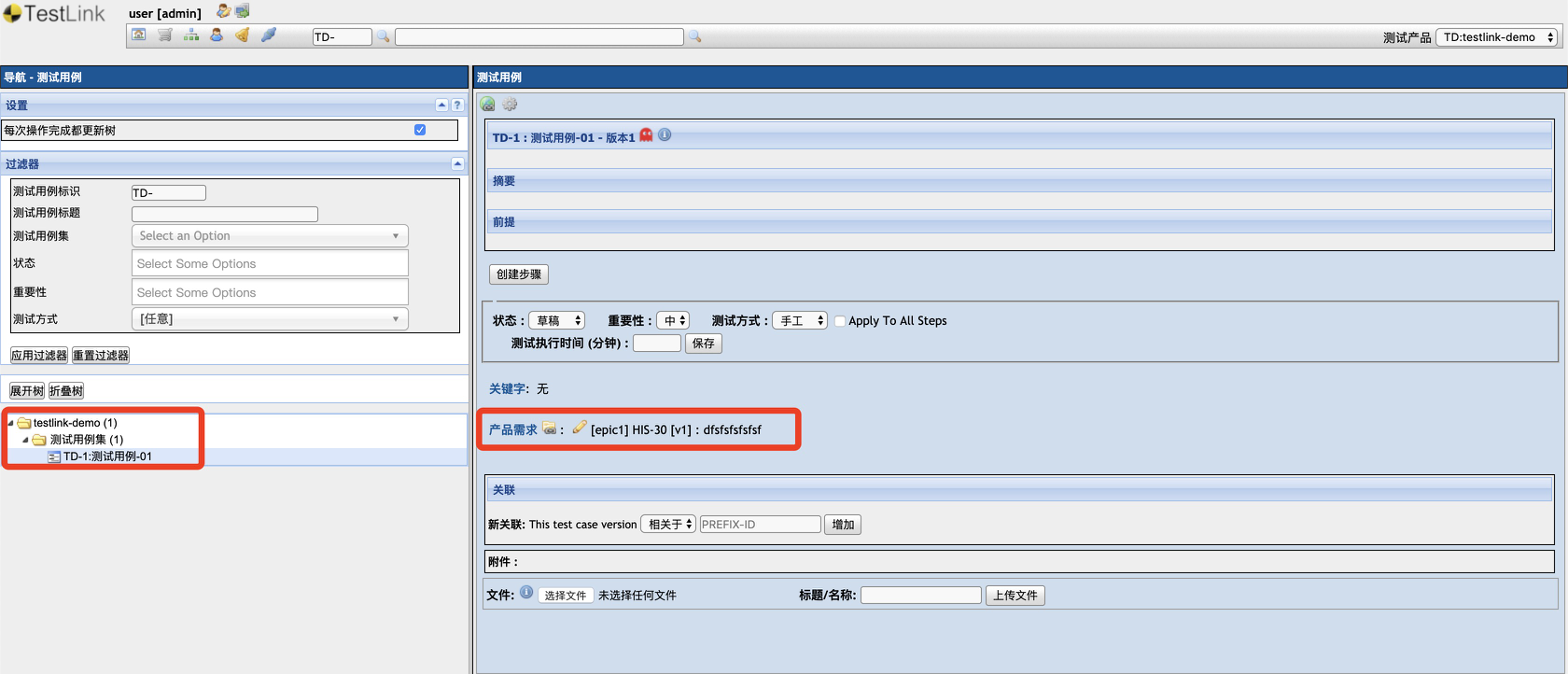
Task: Open the 测试方式 手工 dropdown
Action: (x=800, y=321)
